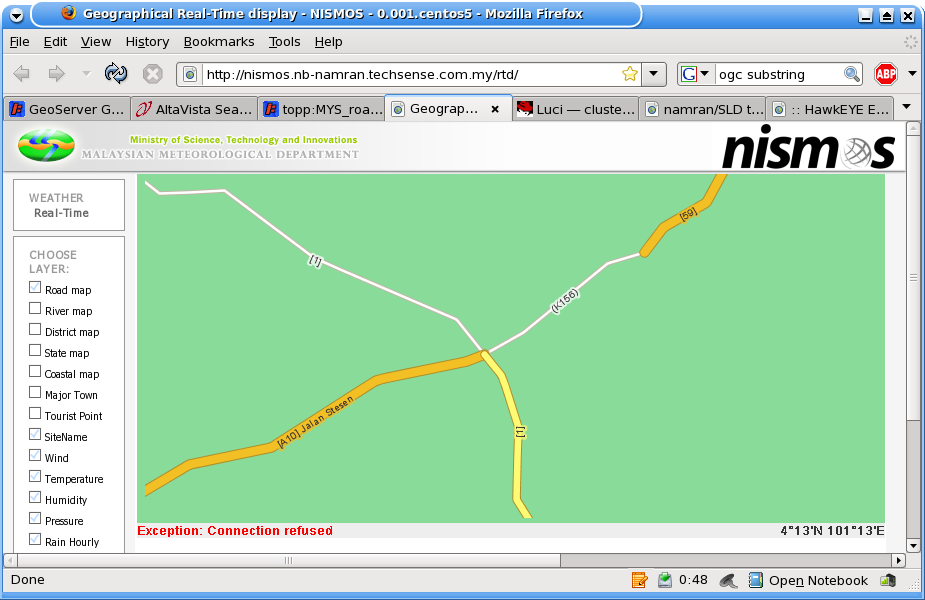Click the magnifier icon in search bar

pyautogui.click(x=851, y=74)
